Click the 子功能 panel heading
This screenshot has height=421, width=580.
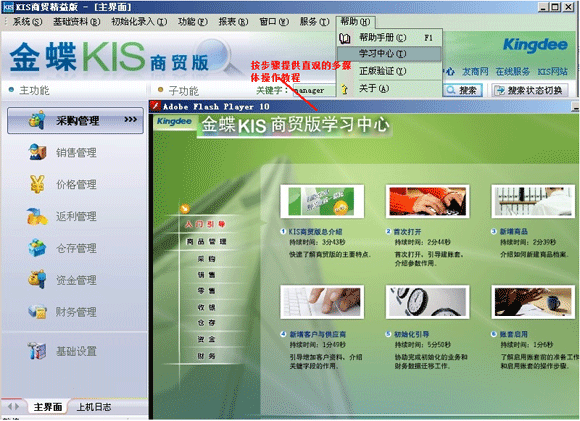tap(183, 91)
